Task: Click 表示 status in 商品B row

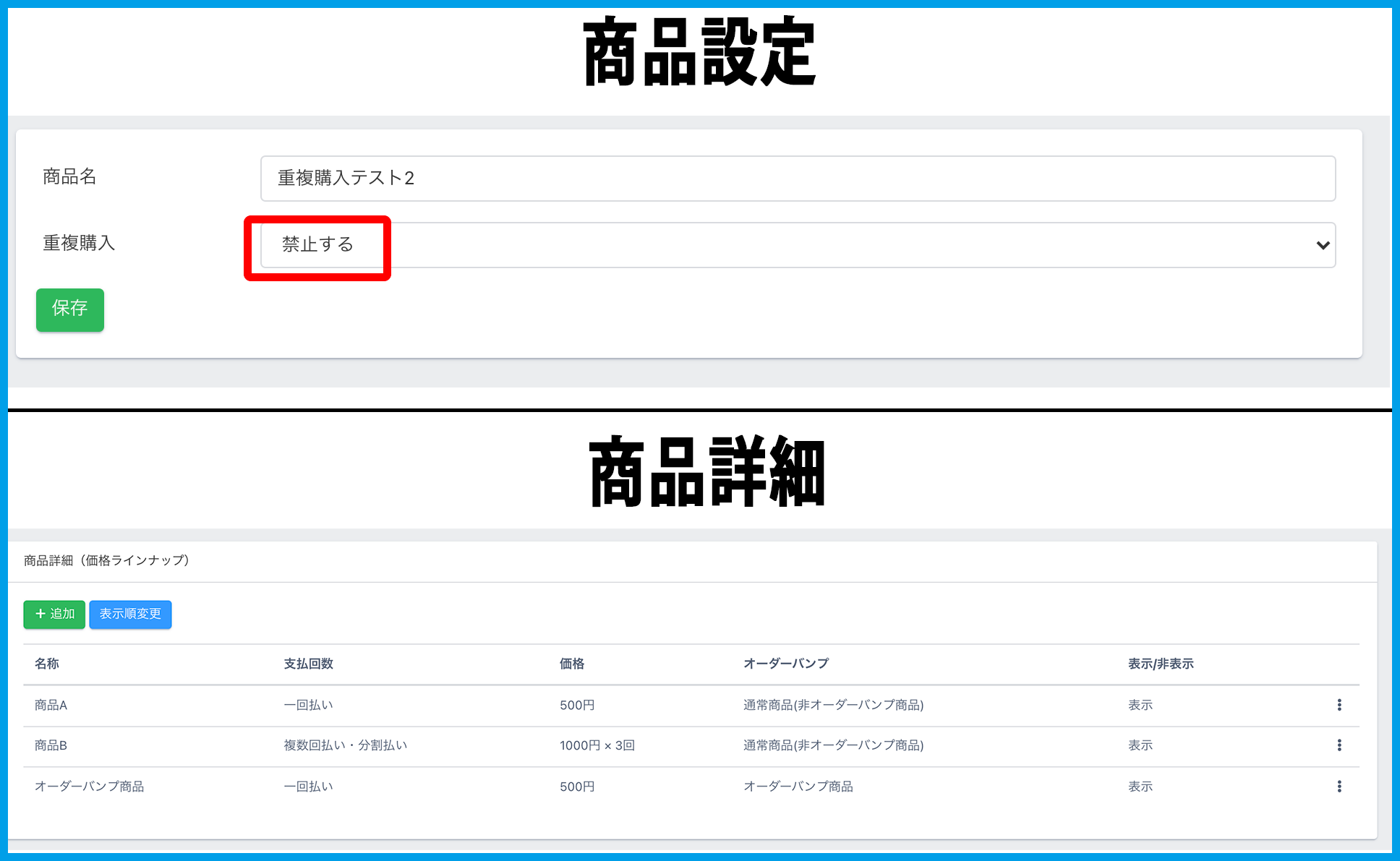Action: 1140,745
